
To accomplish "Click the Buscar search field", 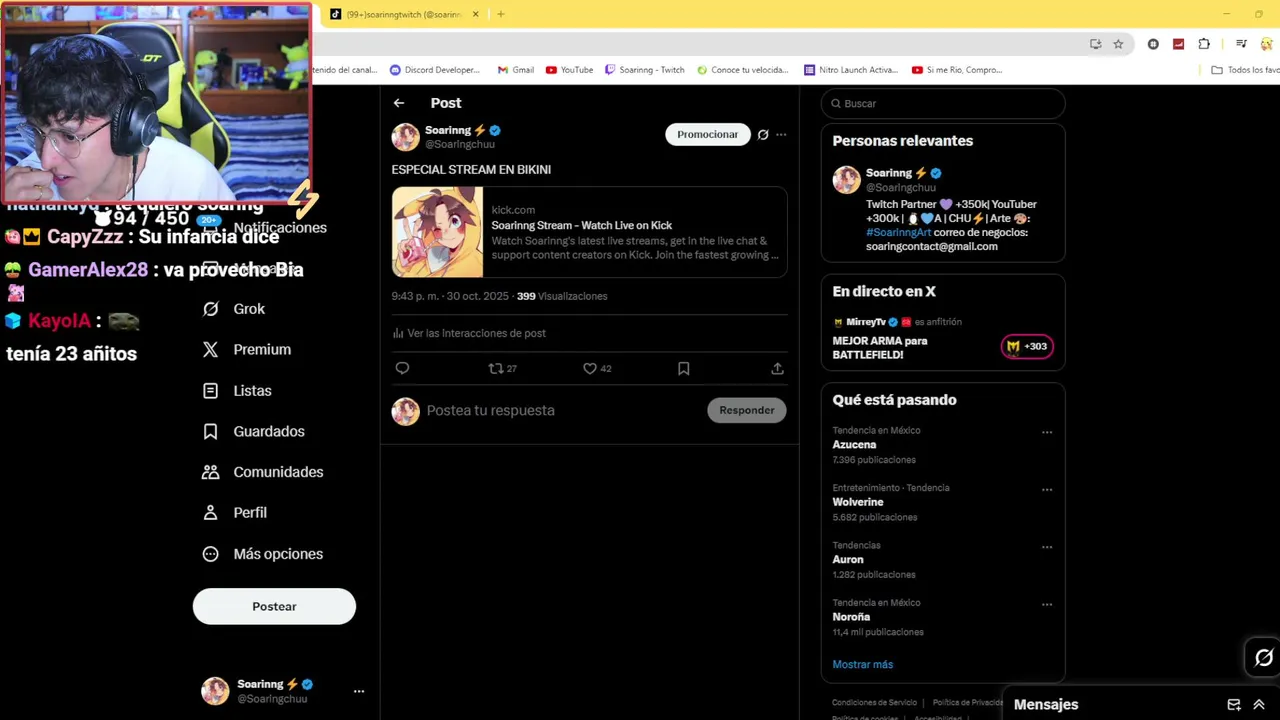I will coord(943,103).
